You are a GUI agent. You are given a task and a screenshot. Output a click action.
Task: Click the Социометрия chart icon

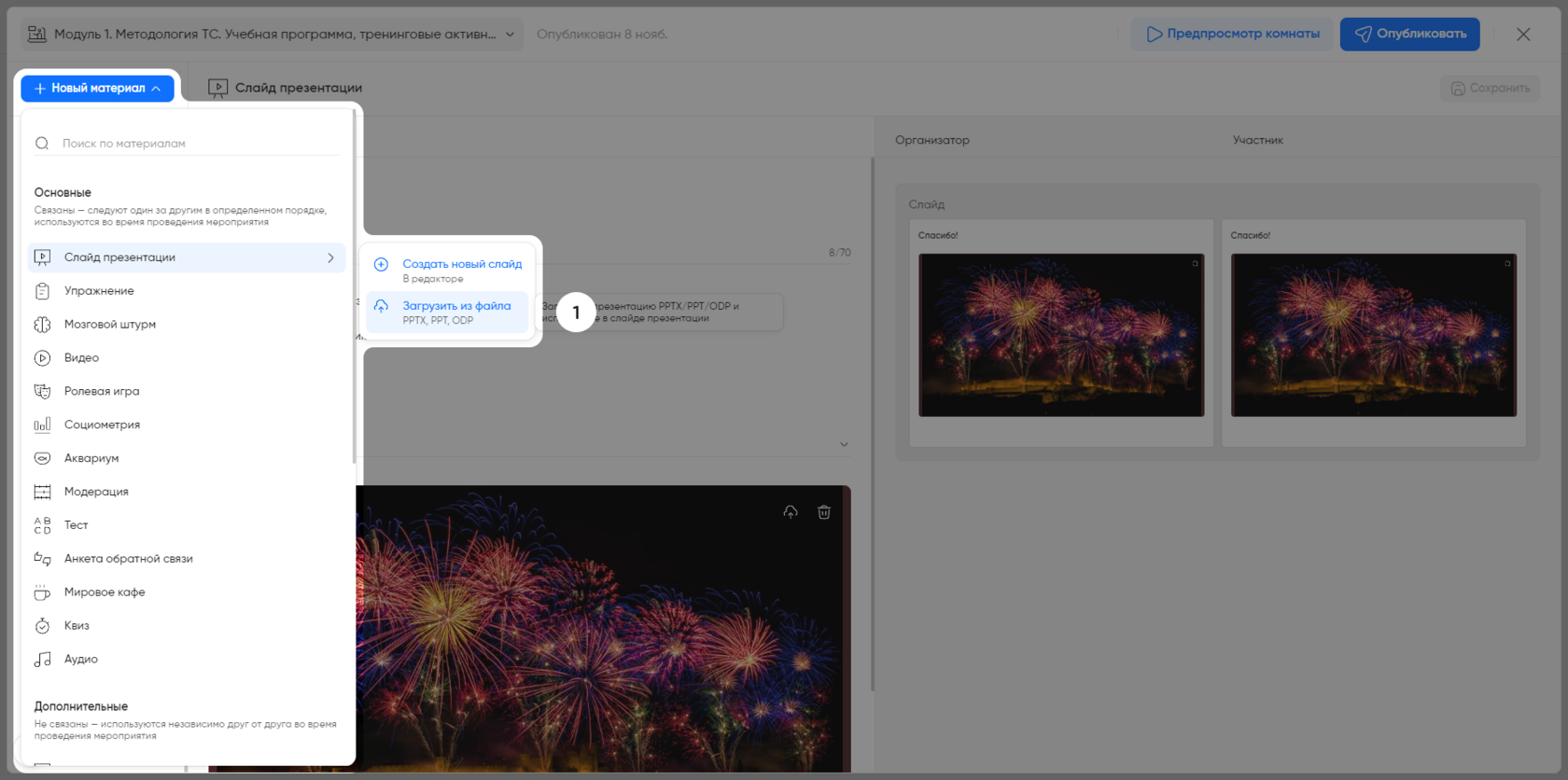42,425
